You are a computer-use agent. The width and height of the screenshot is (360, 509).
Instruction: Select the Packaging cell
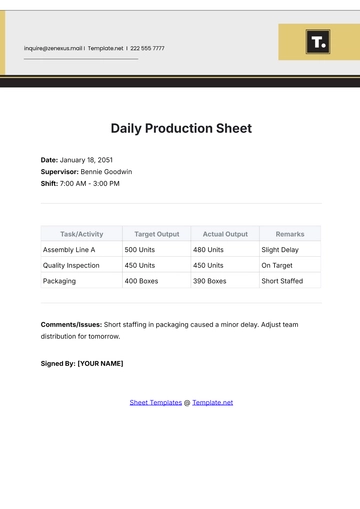point(82,281)
